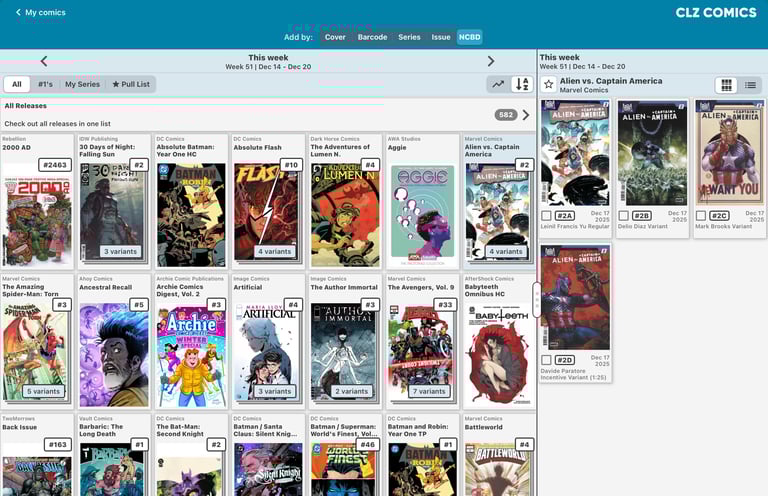
Task: Toggle A-Z sort order
Action: [x=522, y=84]
